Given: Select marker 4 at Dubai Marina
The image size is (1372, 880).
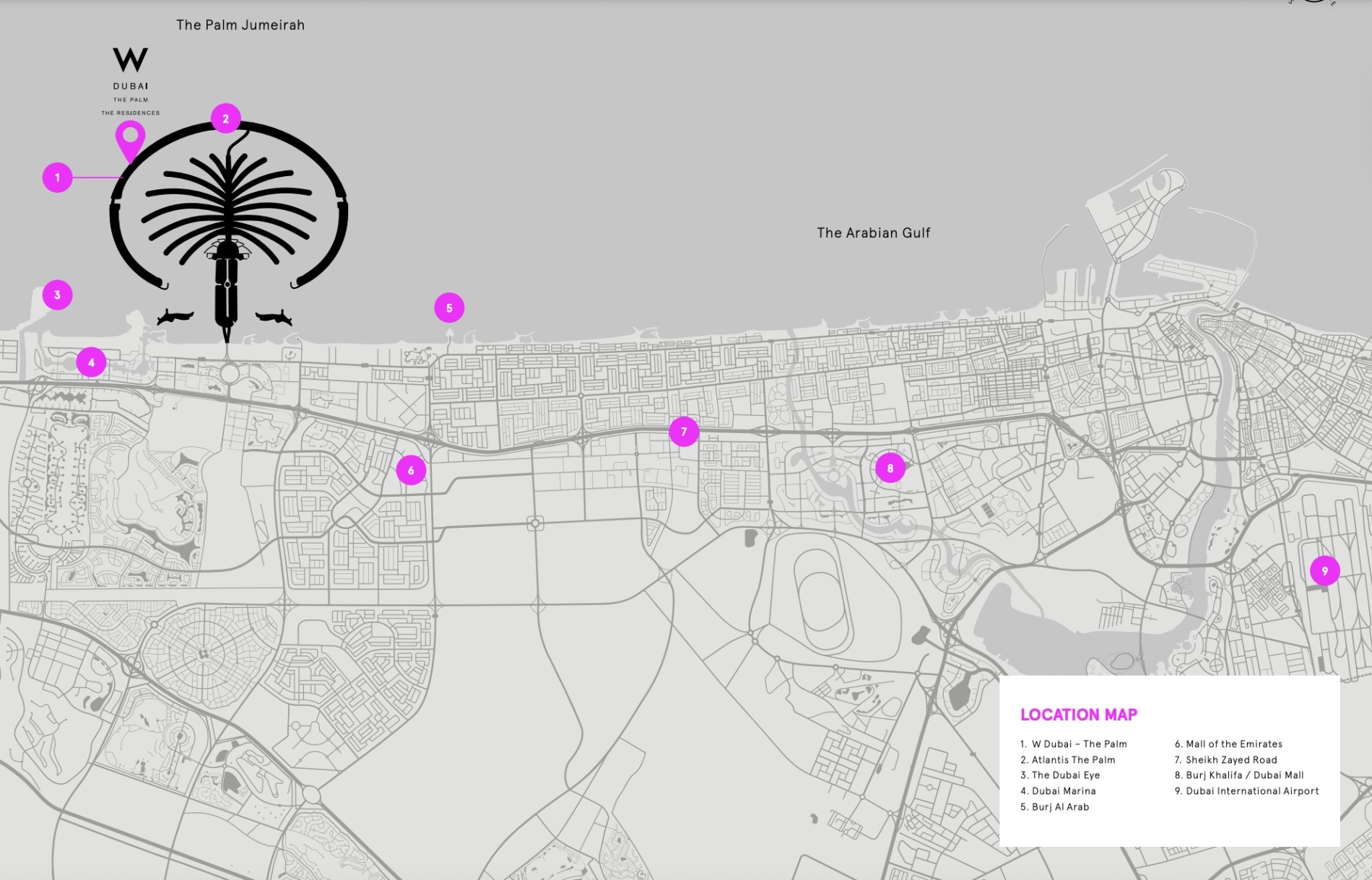Looking at the screenshot, I should tap(91, 362).
